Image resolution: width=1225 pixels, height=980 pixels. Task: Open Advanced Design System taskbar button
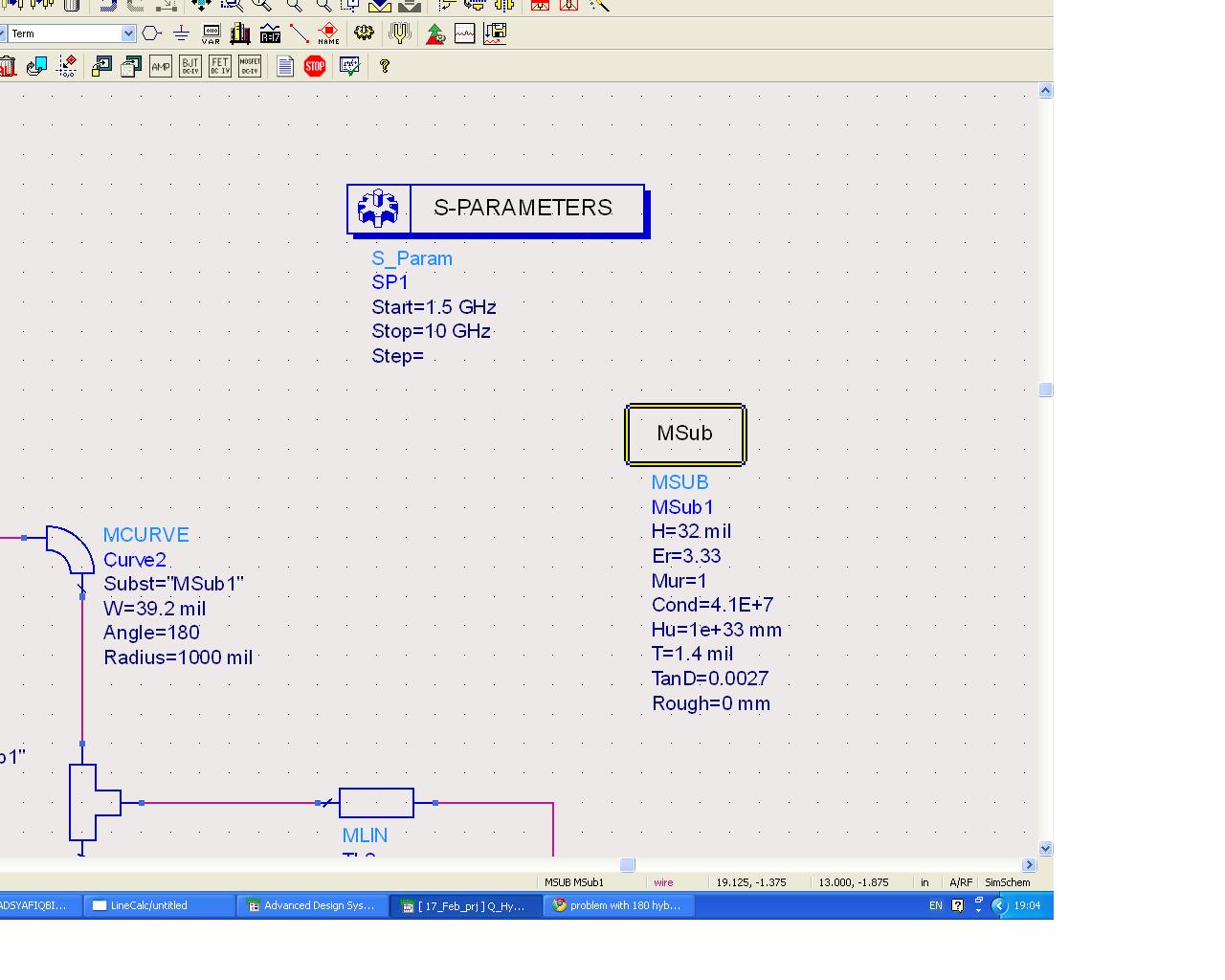pos(311,905)
